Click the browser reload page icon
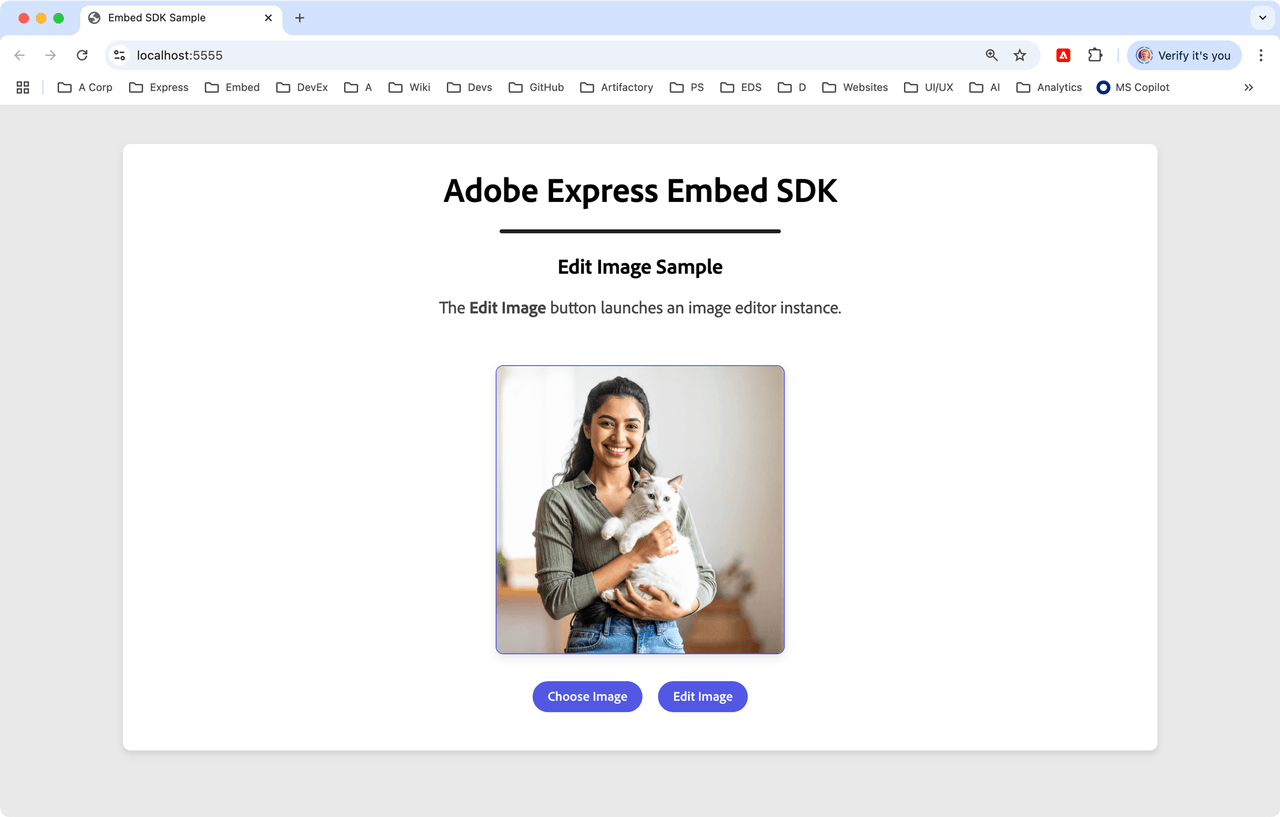 82,56
